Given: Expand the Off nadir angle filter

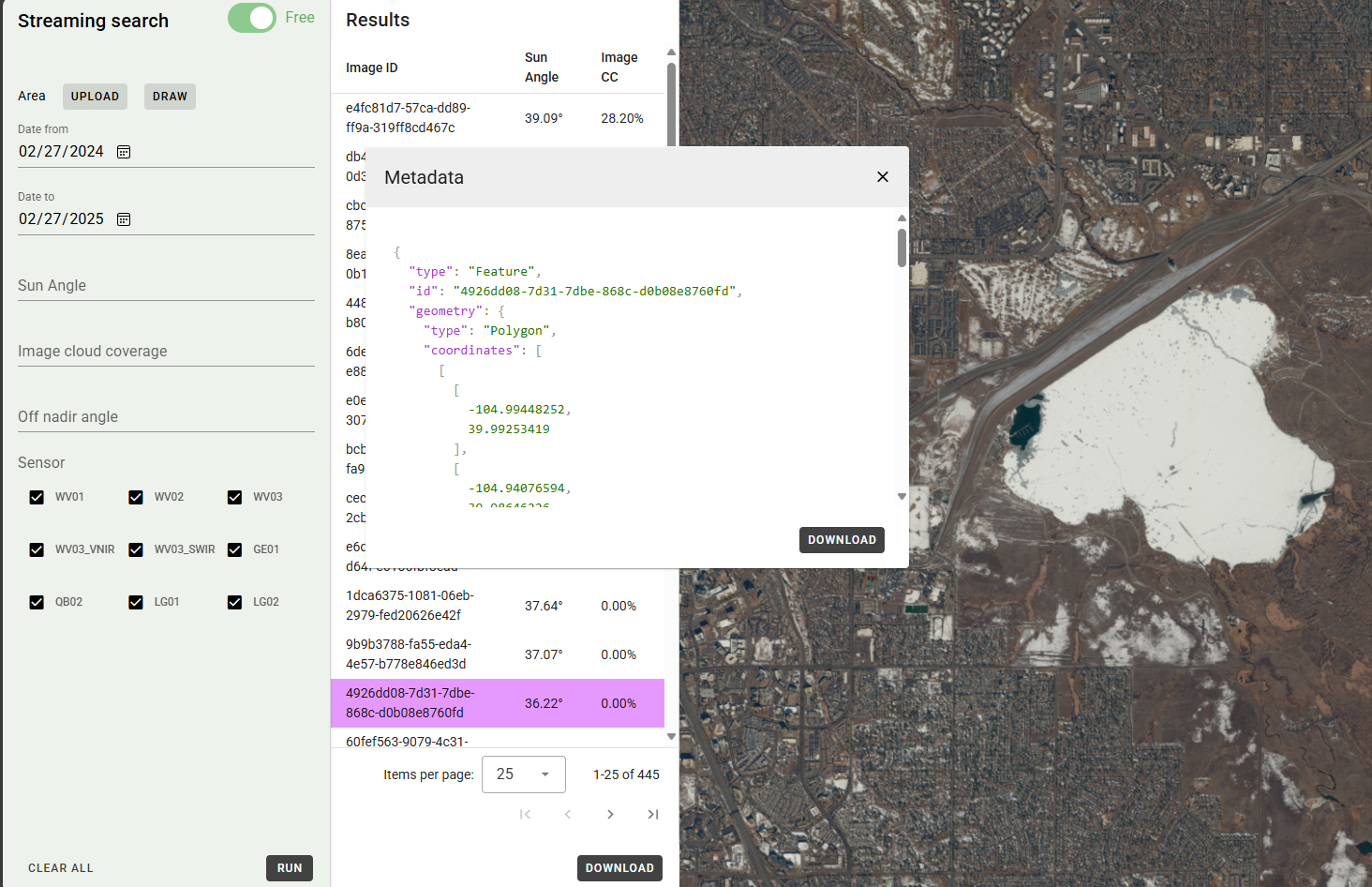Looking at the screenshot, I should coord(166,416).
